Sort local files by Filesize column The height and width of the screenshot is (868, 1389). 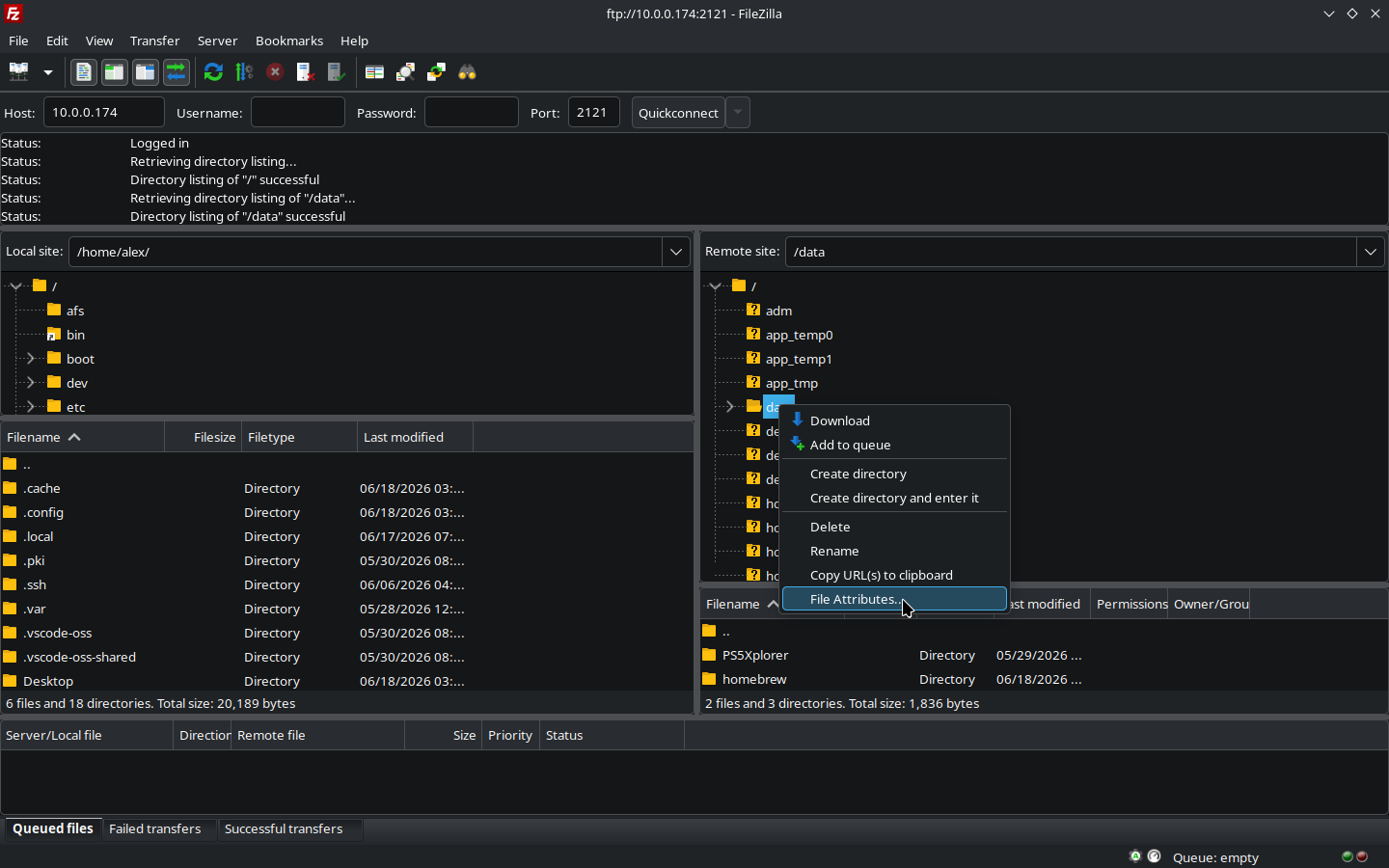(x=203, y=437)
